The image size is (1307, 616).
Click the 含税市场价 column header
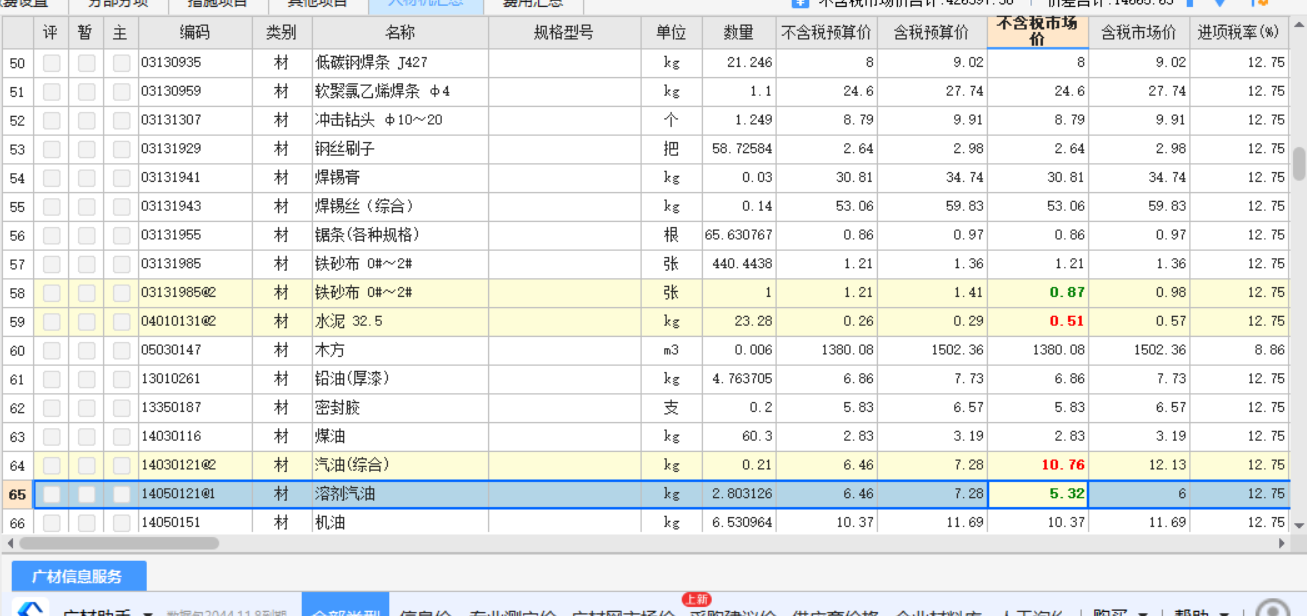click(x=1138, y=33)
